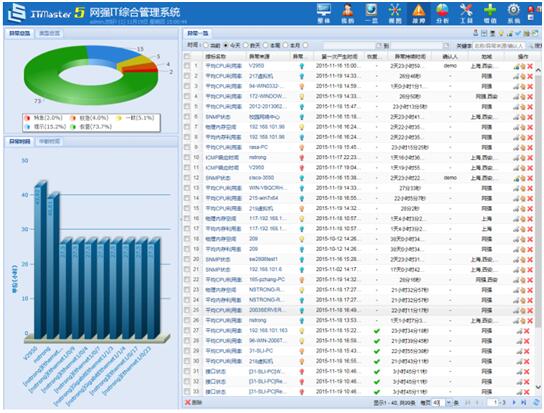Click the pie chart analysis icon
544x413 pixels.
pyautogui.click(x=442, y=13)
